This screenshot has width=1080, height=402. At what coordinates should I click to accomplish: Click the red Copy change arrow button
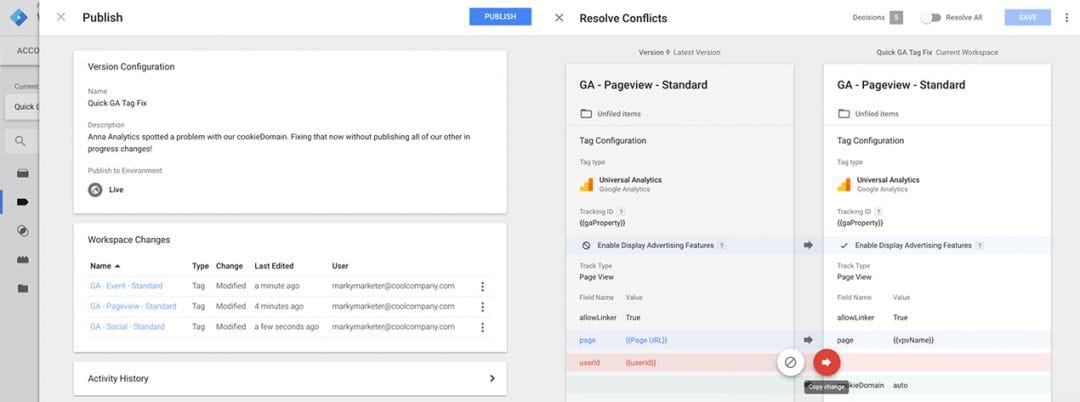[827, 362]
